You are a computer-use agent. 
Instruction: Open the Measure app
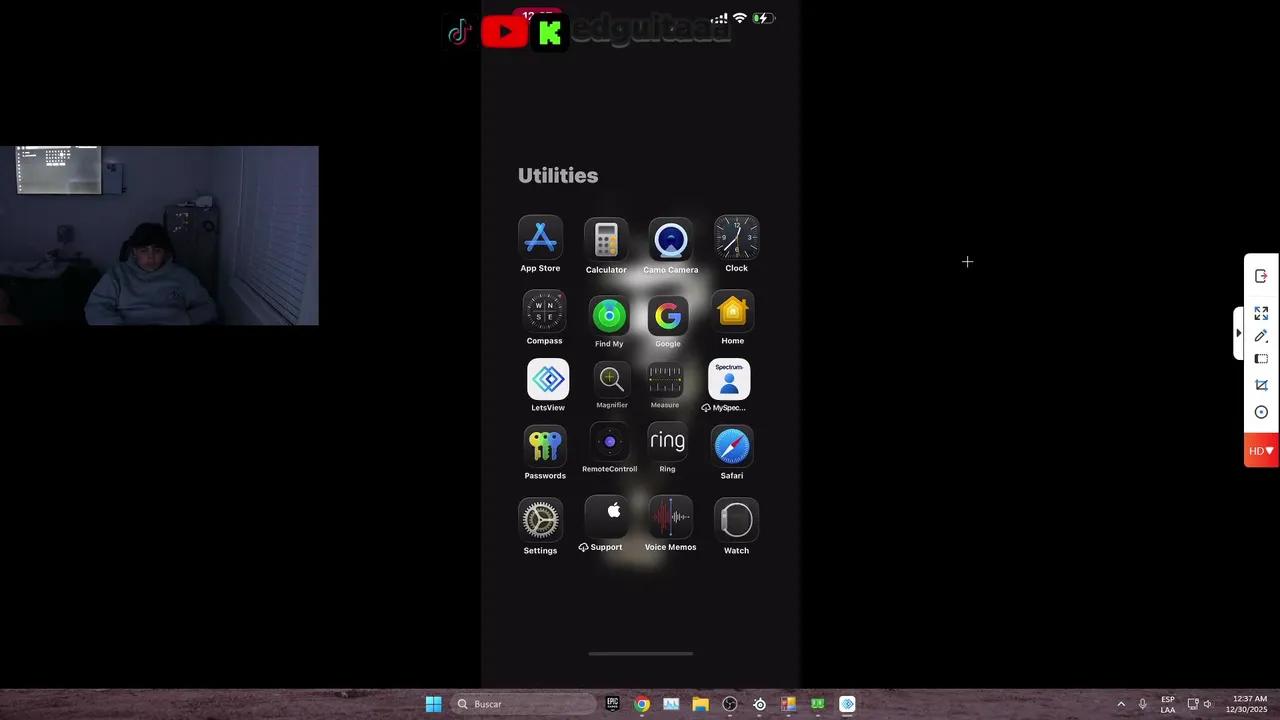(665, 380)
